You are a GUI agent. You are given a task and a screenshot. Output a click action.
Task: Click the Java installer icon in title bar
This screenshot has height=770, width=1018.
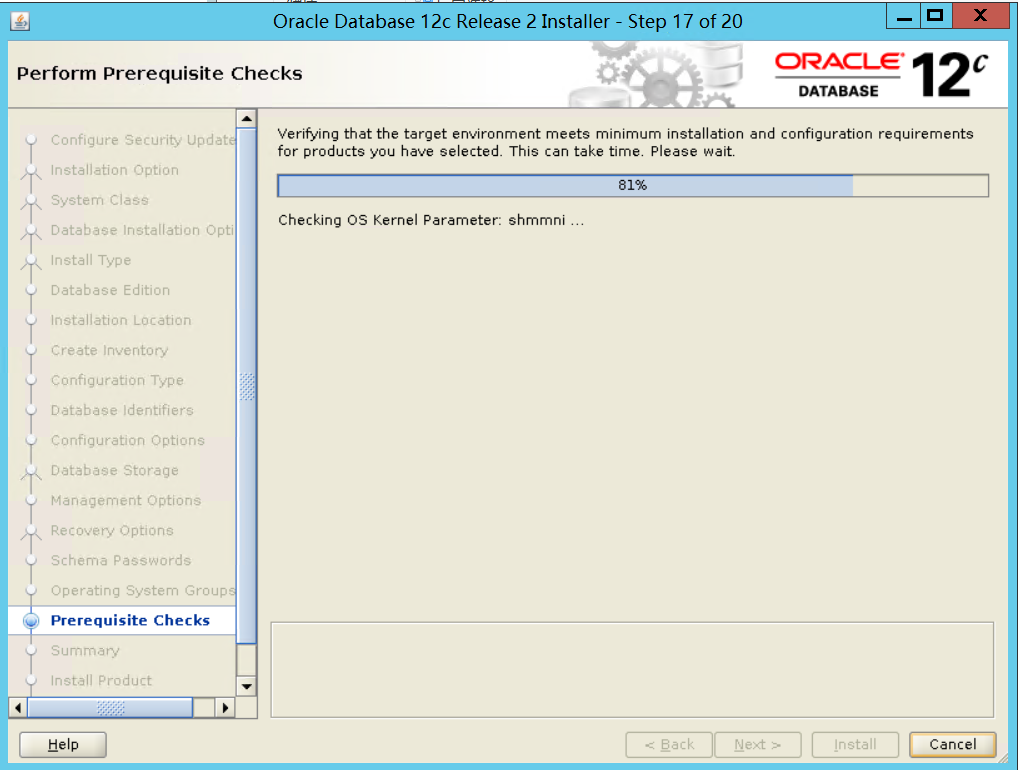click(x=20, y=21)
